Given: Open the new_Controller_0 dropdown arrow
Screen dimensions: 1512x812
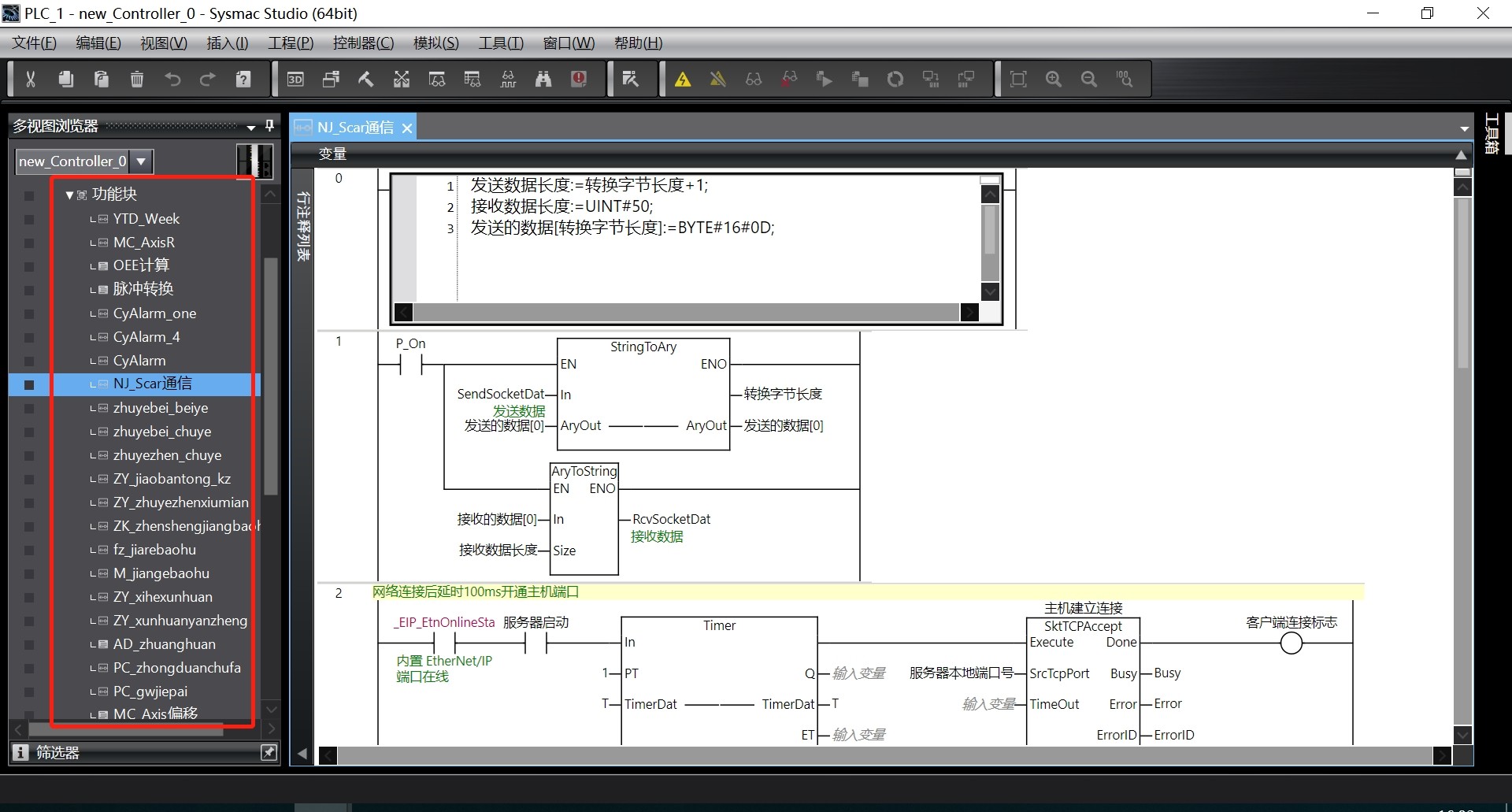Looking at the screenshot, I should (141, 161).
